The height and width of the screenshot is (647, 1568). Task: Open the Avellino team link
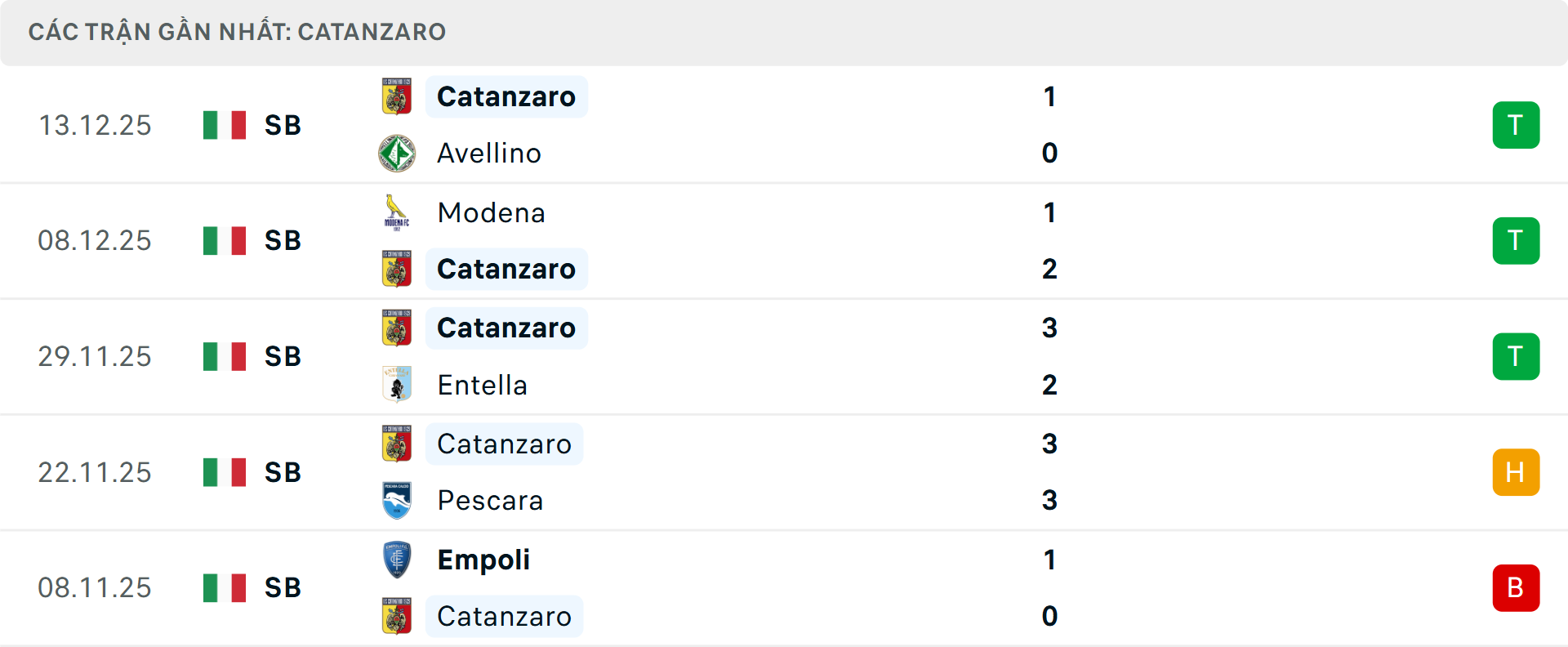click(489, 154)
